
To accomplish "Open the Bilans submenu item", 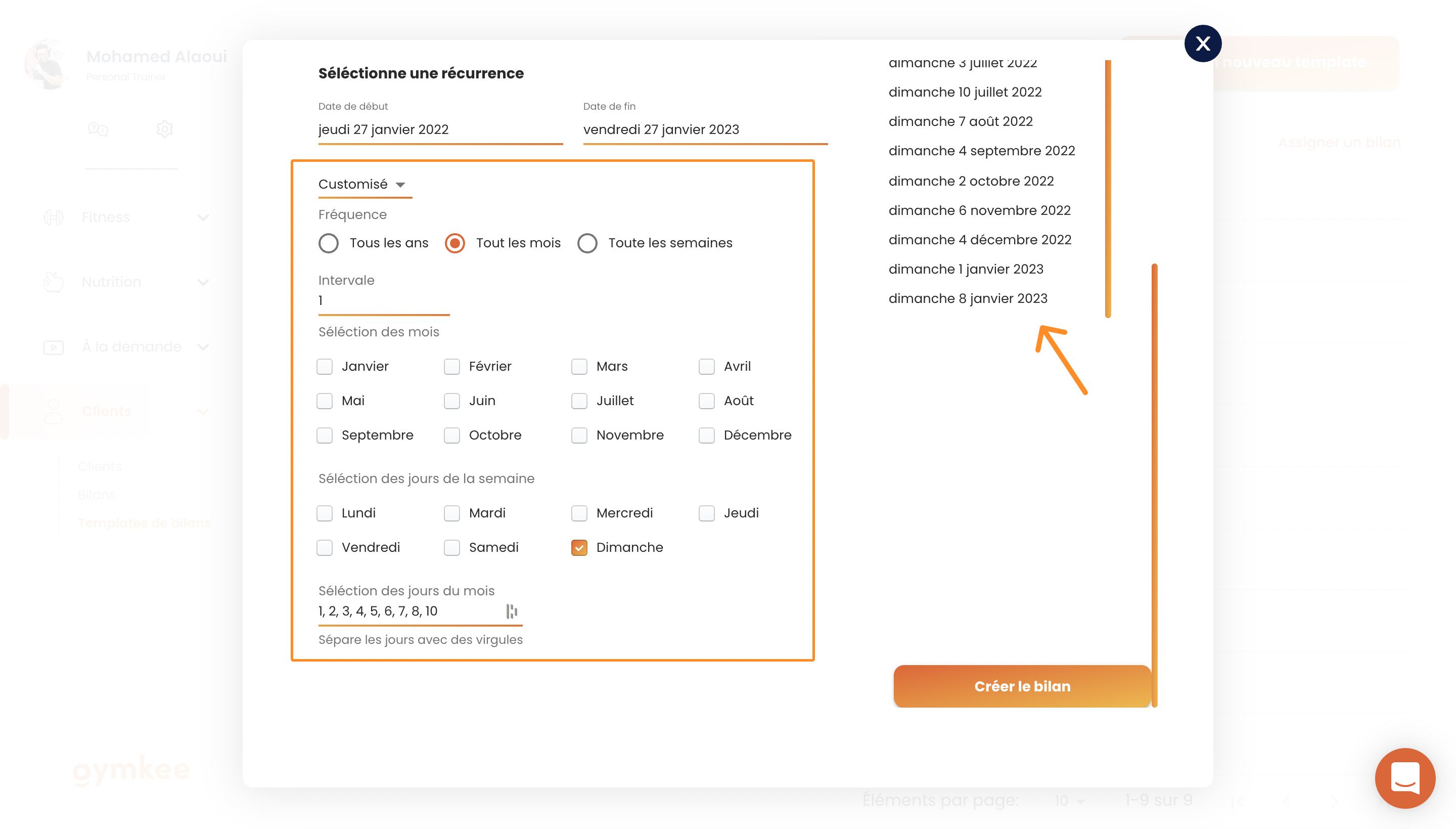I will 97,495.
